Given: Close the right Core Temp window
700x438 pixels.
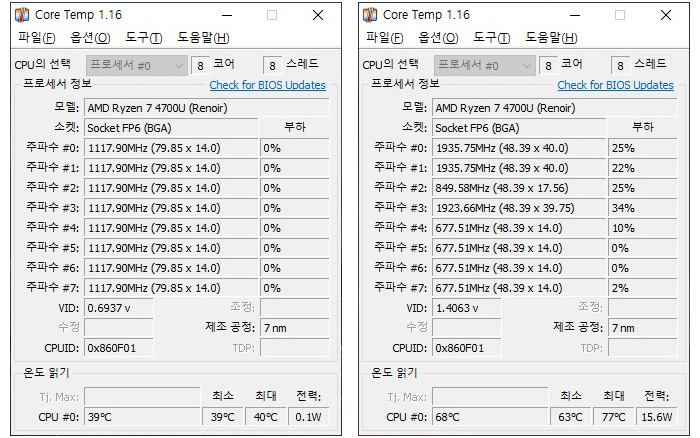Looking at the screenshot, I should [x=666, y=16].
